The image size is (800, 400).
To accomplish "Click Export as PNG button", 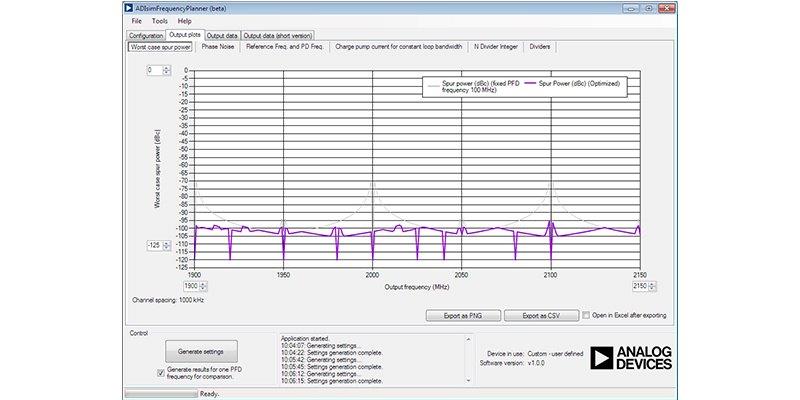I will (462, 315).
